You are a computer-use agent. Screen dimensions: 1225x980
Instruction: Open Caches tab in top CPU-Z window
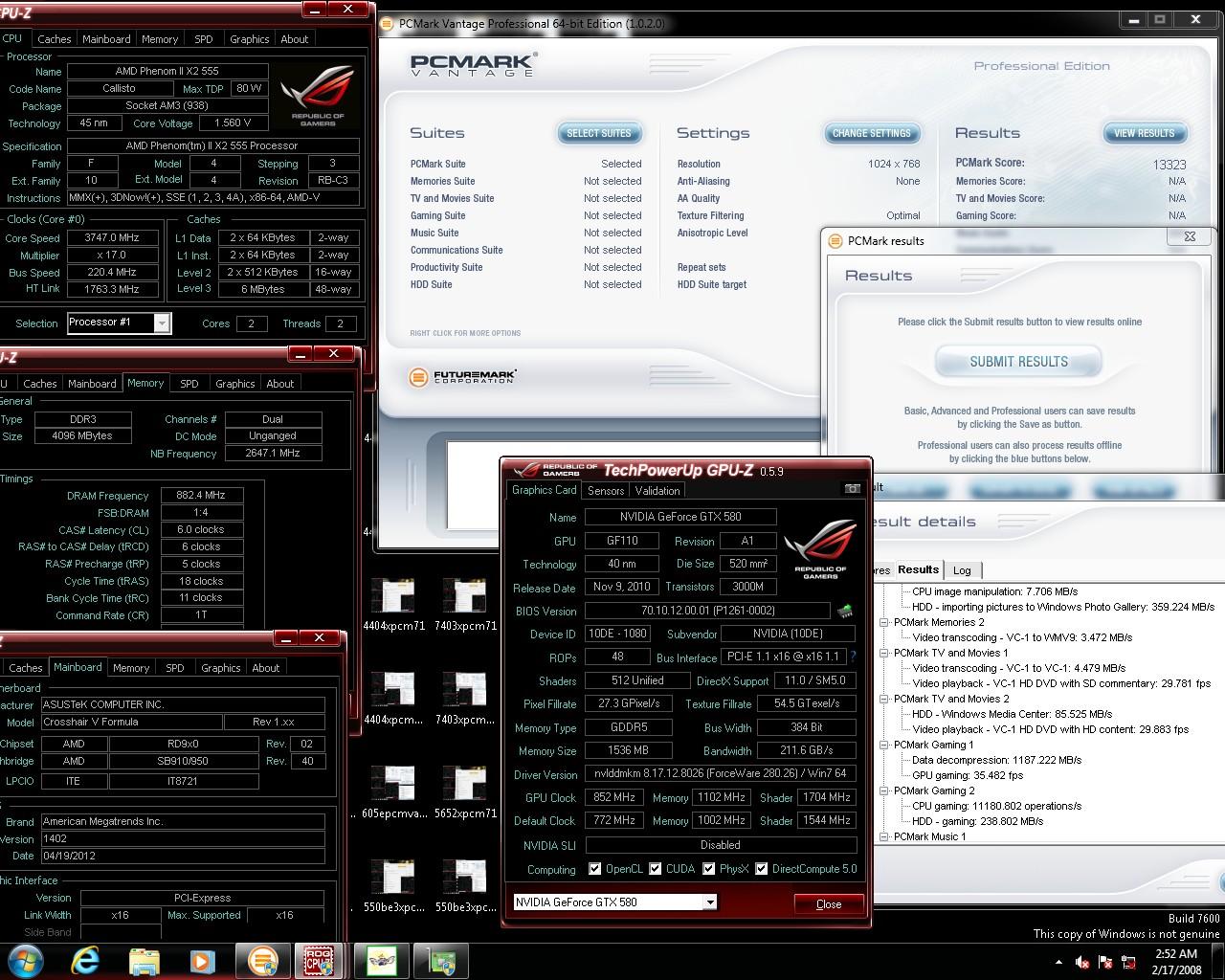(55, 39)
